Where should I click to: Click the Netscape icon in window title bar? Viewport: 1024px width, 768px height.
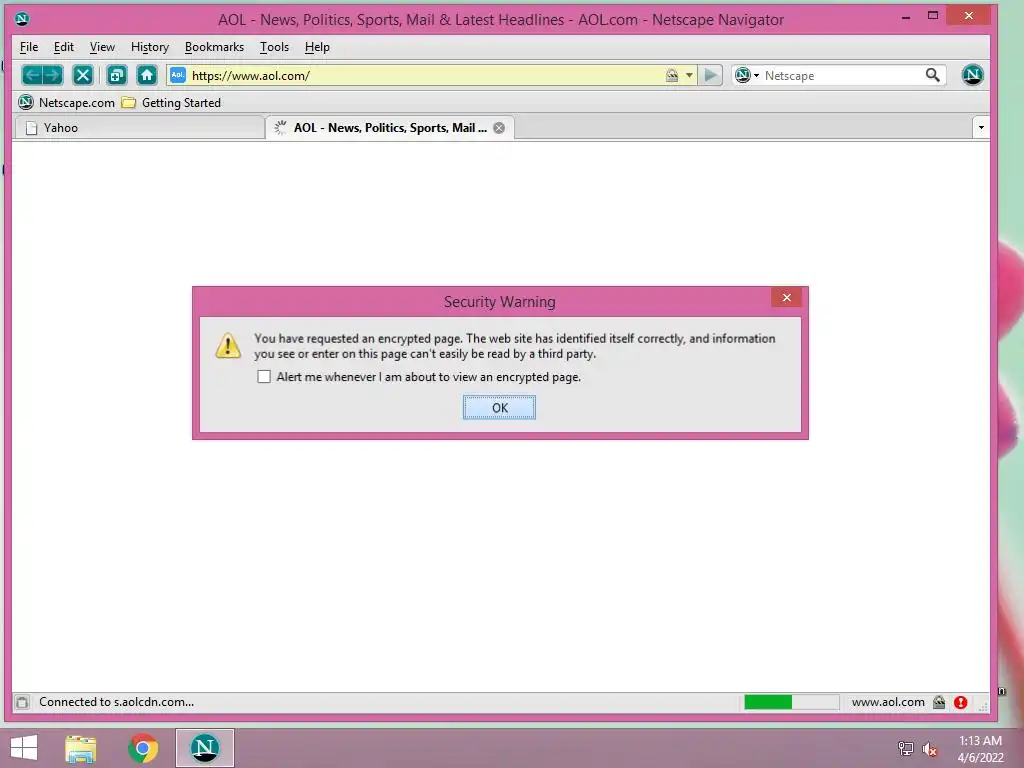(22, 19)
